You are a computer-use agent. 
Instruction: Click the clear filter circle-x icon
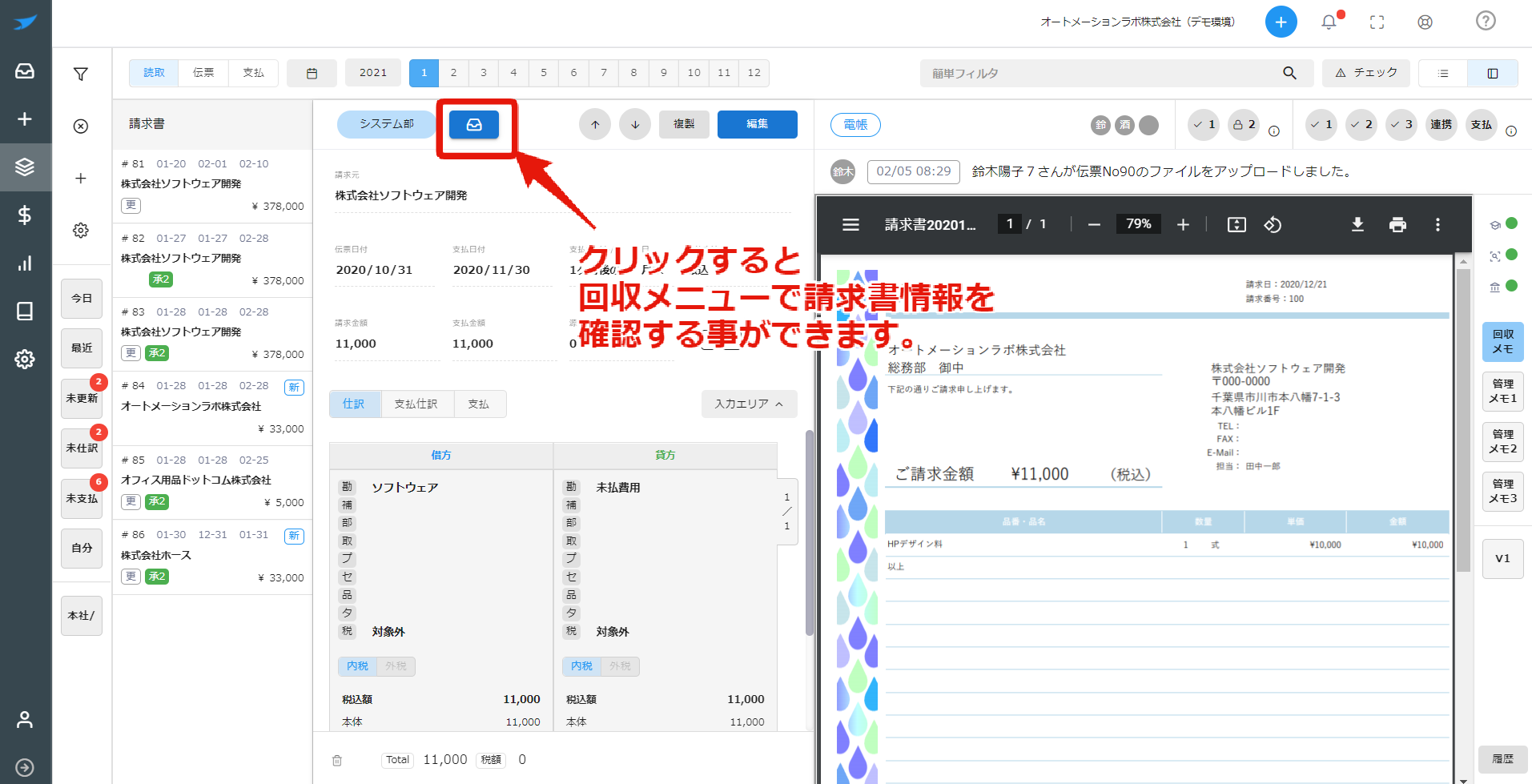[x=81, y=126]
